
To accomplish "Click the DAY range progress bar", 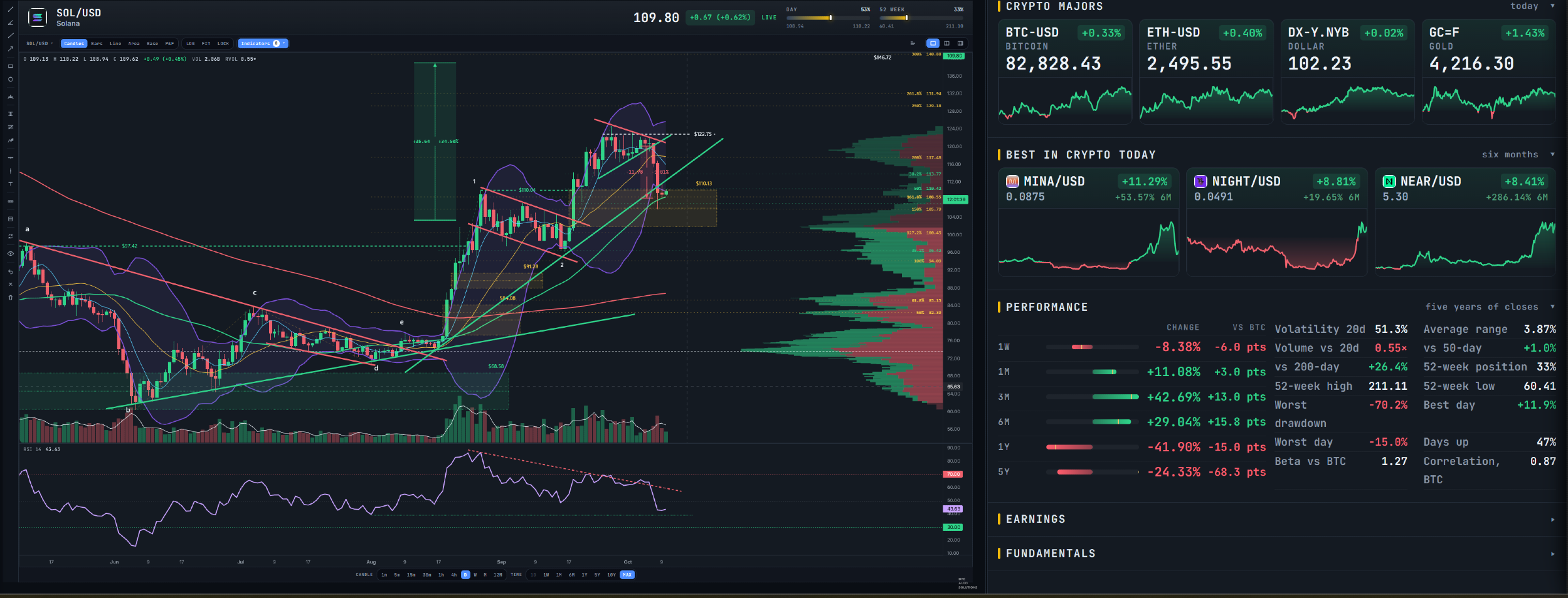I will pos(828,18).
